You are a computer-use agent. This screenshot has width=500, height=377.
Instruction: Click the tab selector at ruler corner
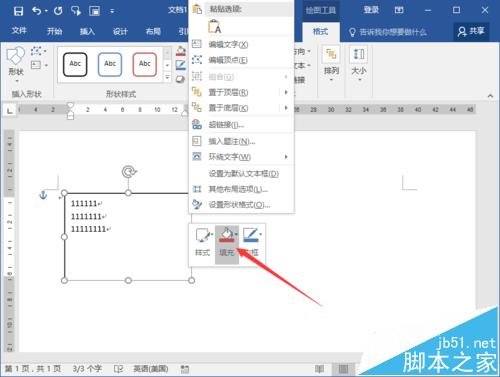click(x=10, y=110)
